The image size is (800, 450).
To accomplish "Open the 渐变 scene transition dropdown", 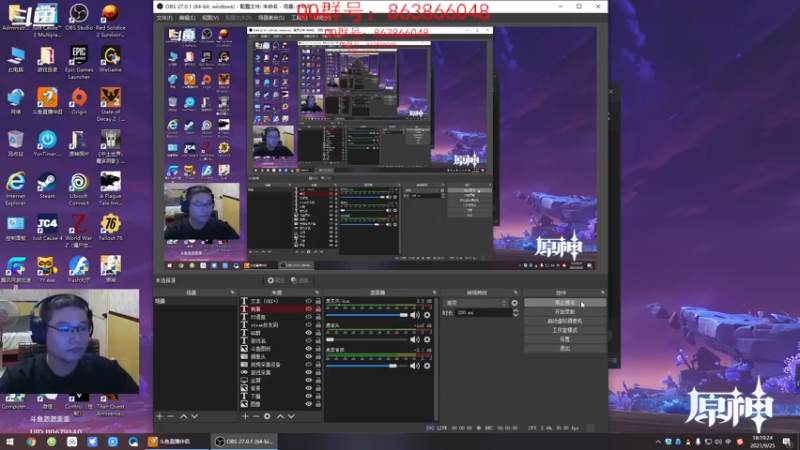I will 476,303.
